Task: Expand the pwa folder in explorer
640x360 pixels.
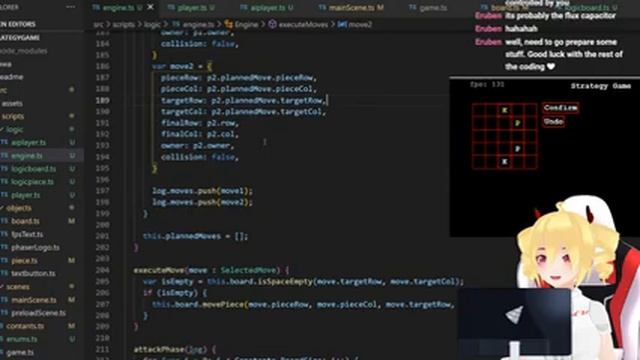Action: (x=6, y=64)
